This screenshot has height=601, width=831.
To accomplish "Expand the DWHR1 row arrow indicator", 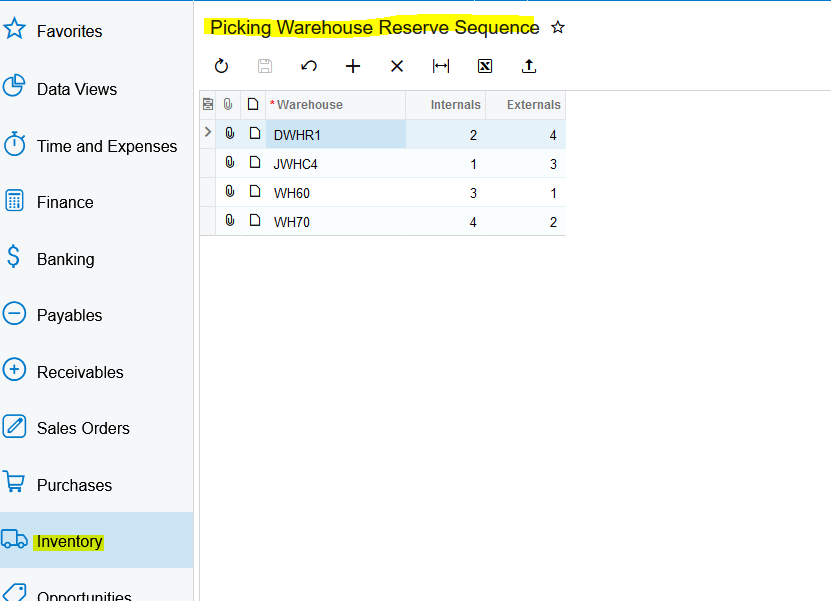I will [x=208, y=132].
